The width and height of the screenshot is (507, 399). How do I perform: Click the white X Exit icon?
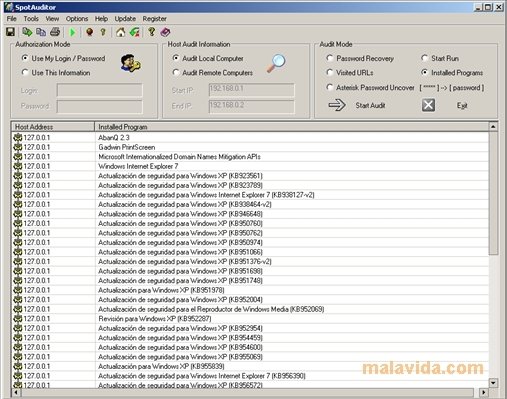coord(428,105)
